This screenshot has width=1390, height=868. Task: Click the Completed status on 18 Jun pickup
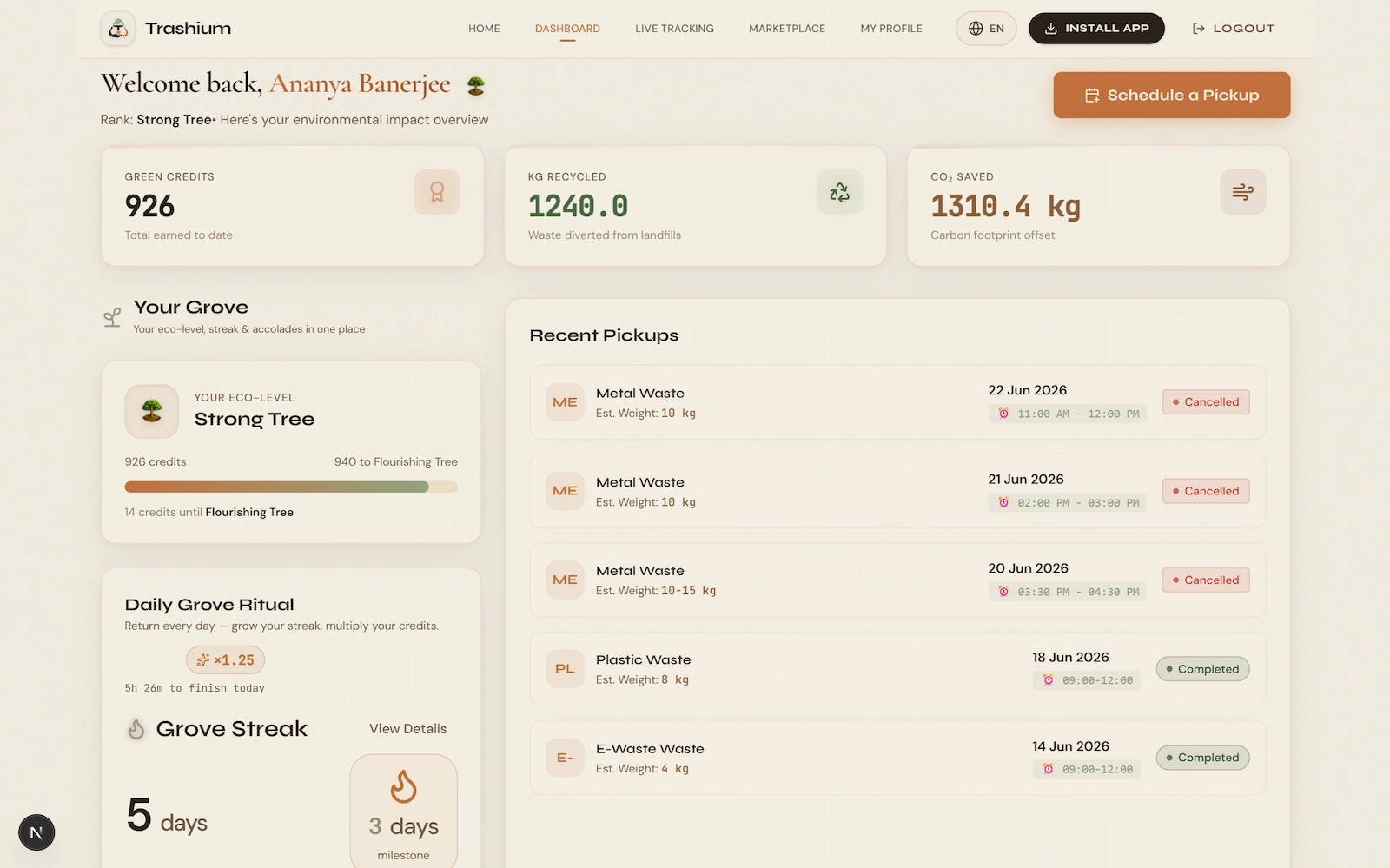click(1202, 669)
